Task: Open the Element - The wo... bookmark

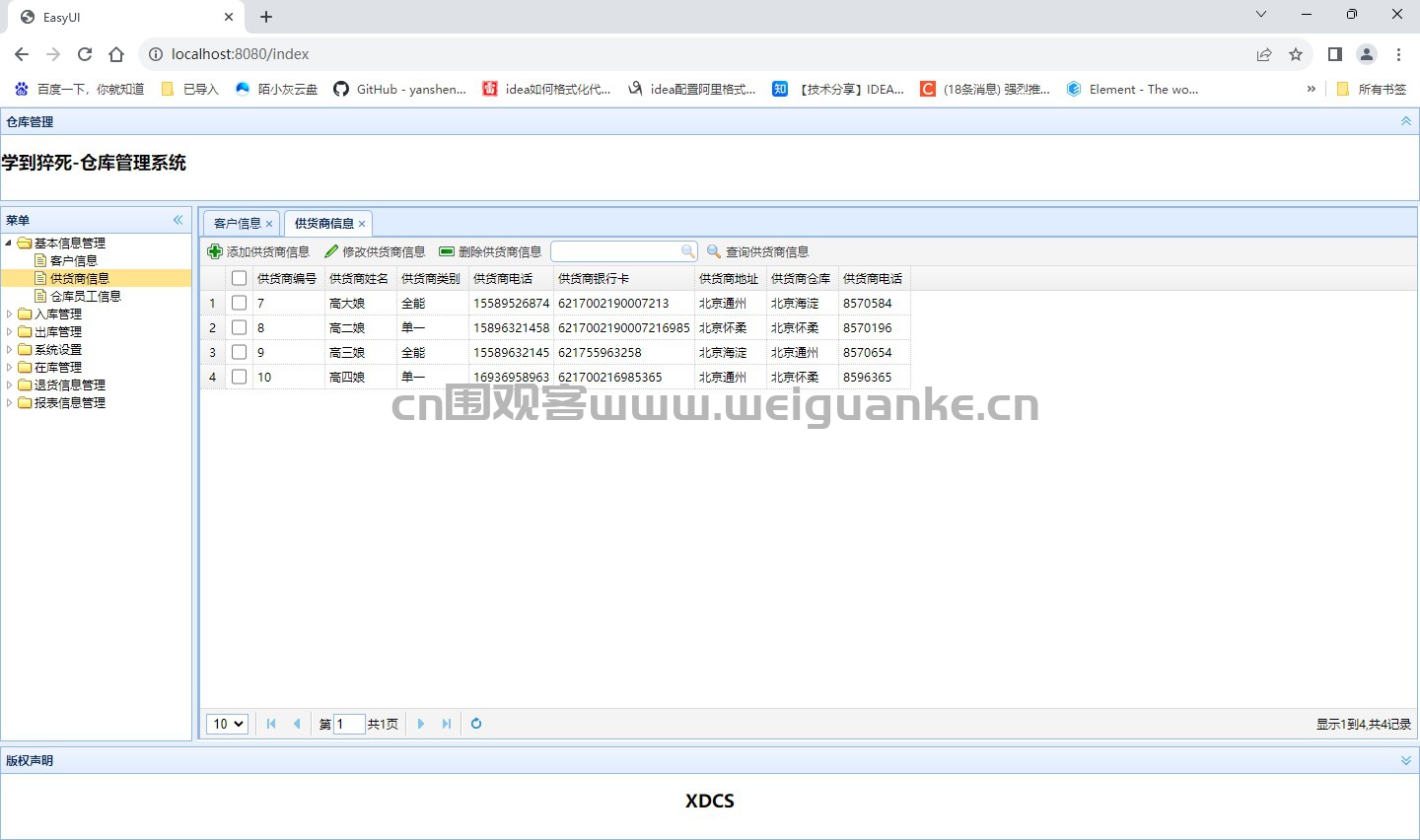Action: pyautogui.click(x=1133, y=89)
